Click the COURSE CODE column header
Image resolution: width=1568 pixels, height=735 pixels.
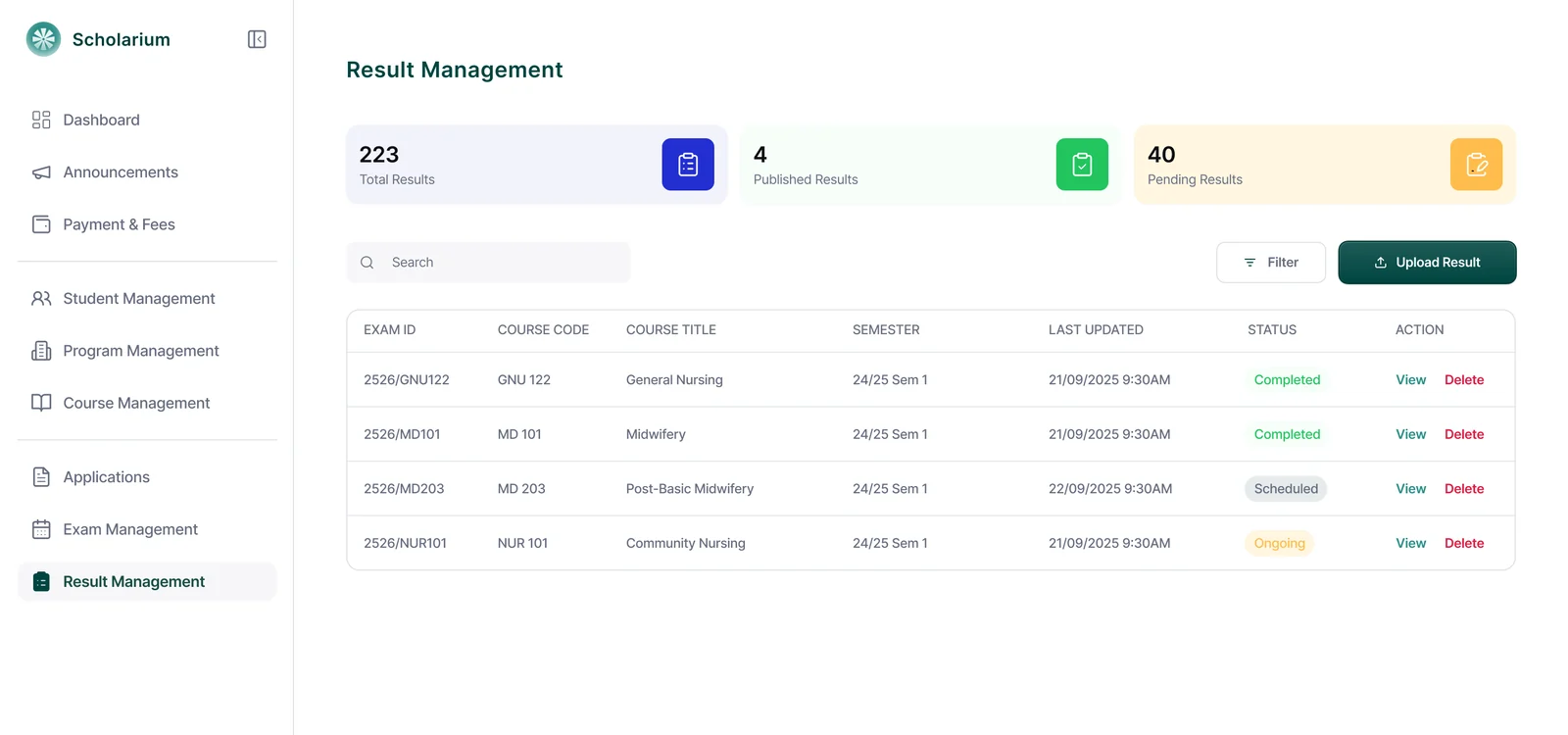coord(543,330)
